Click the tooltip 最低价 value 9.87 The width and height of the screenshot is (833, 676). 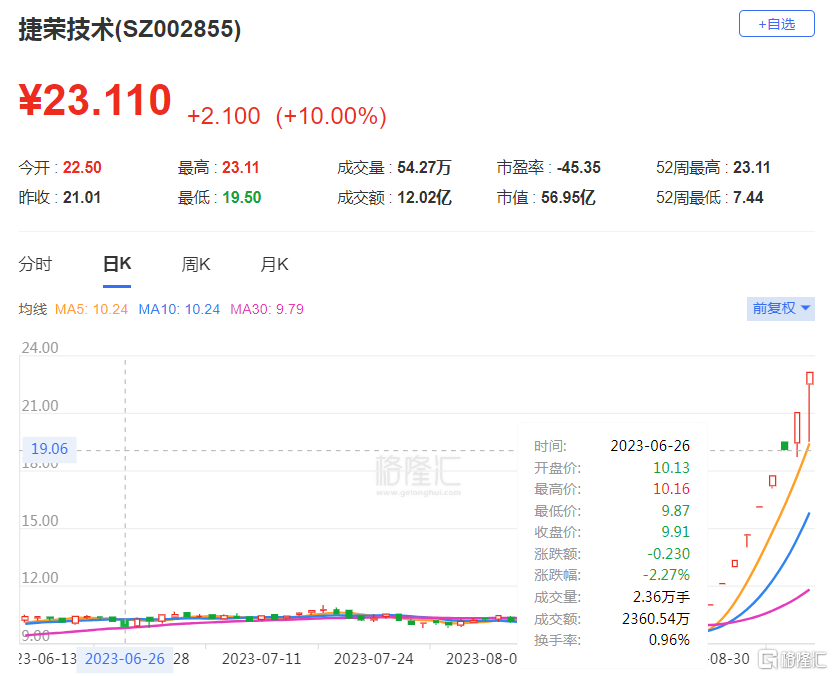click(x=675, y=511)
